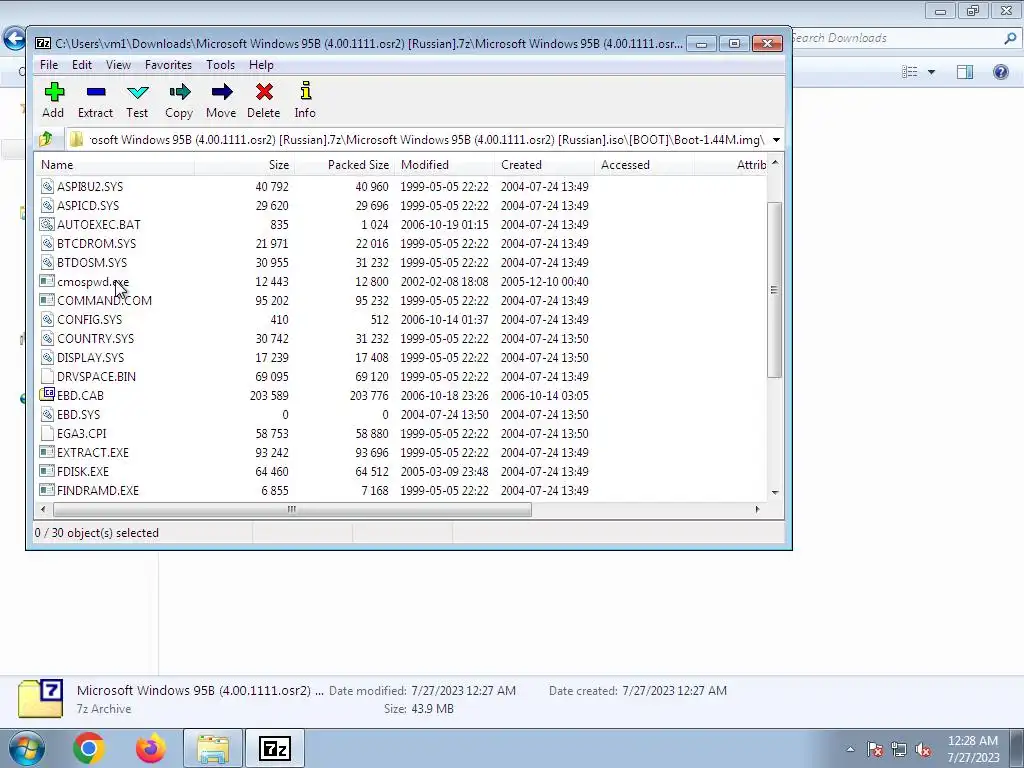Select the EBD.CAB cabinet file icon
Screen dimensions: 1024x768
(47, 395)
